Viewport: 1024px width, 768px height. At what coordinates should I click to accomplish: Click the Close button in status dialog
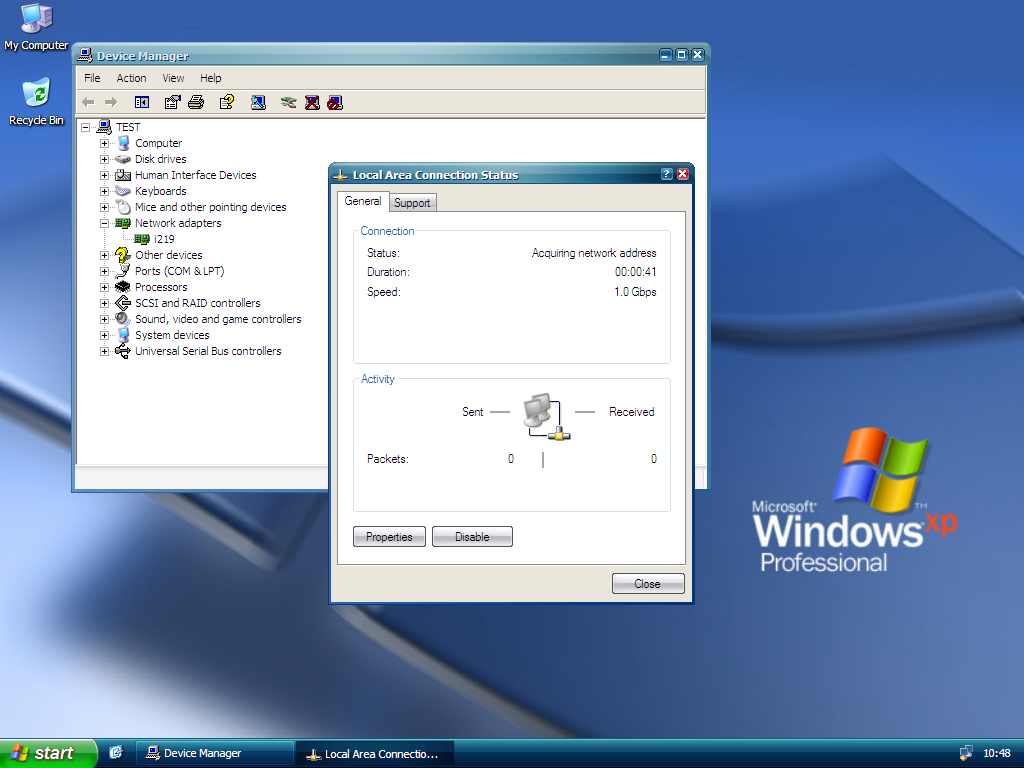pos(648,584)
